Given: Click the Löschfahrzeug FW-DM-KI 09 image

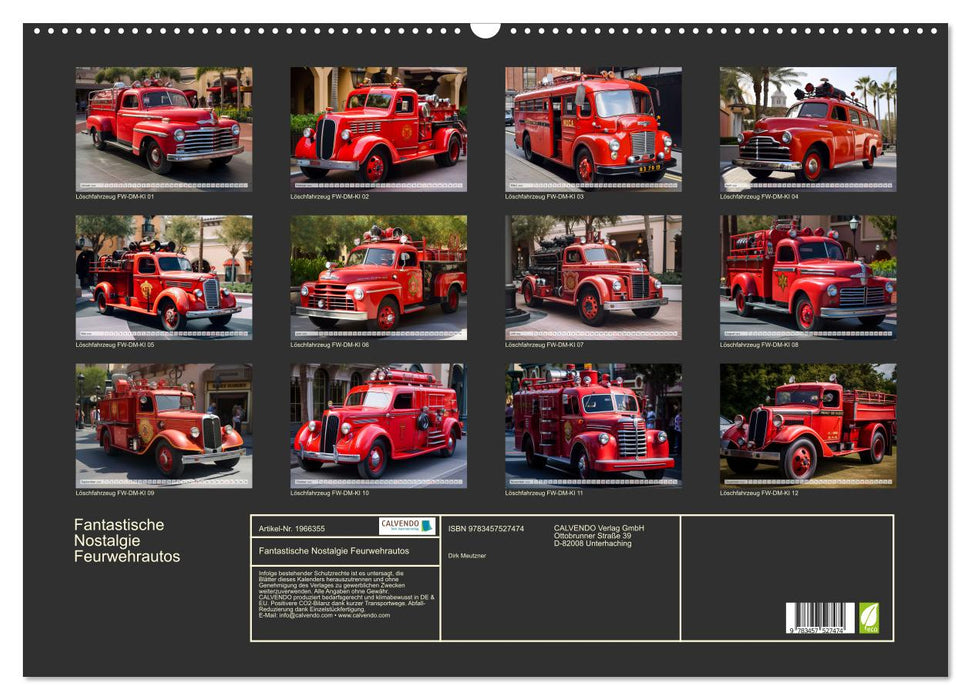Looking at the screenshot, I should pyautogui.click(x=164, y=425).
